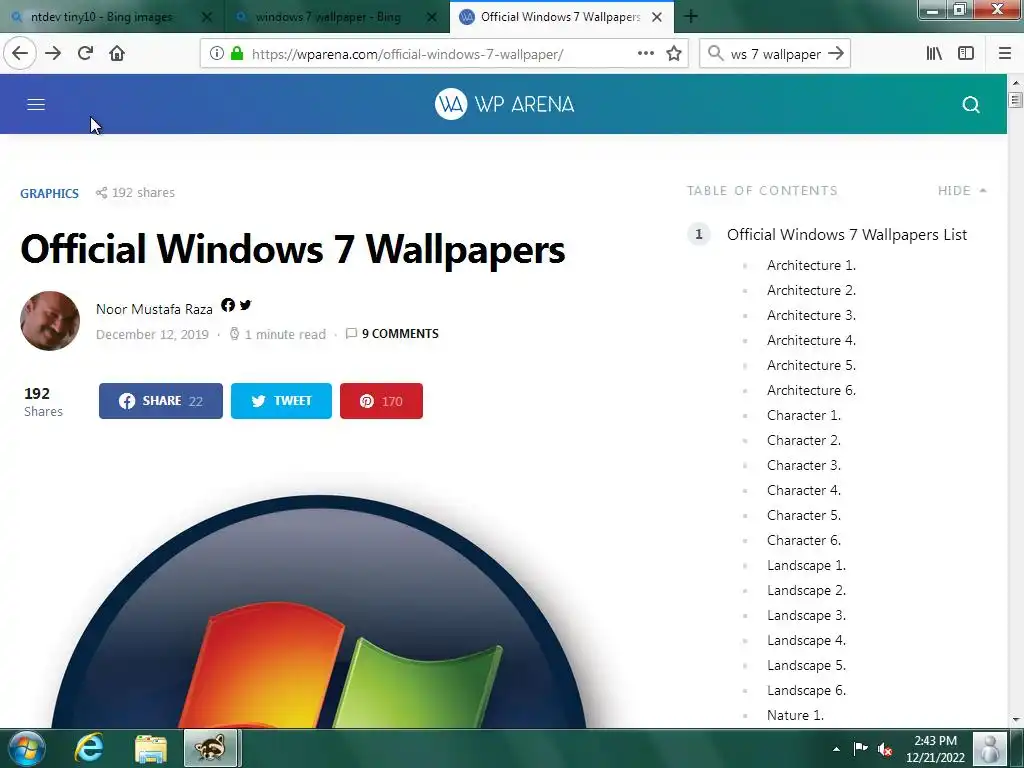1024x768 pixels.
Task: Open the Library bookshelf icon
Action: coord(934,54)
